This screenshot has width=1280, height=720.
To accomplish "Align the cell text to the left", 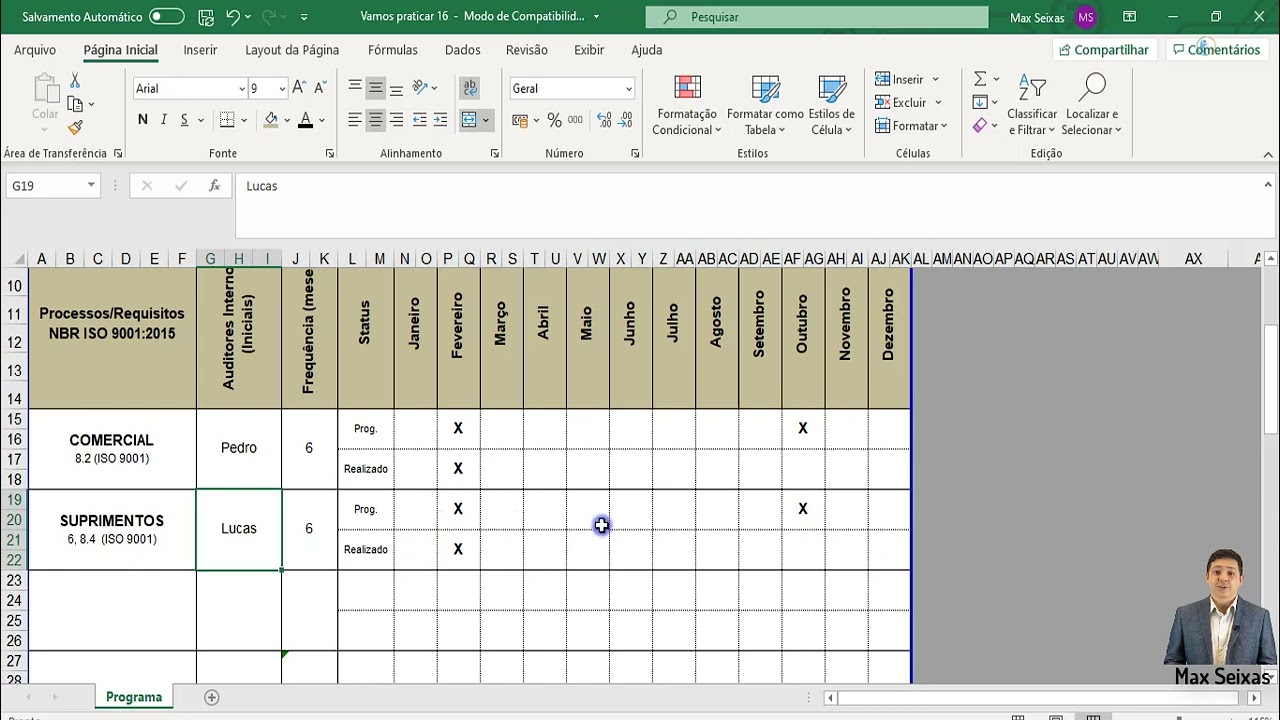I will click(x=354, y=120).
